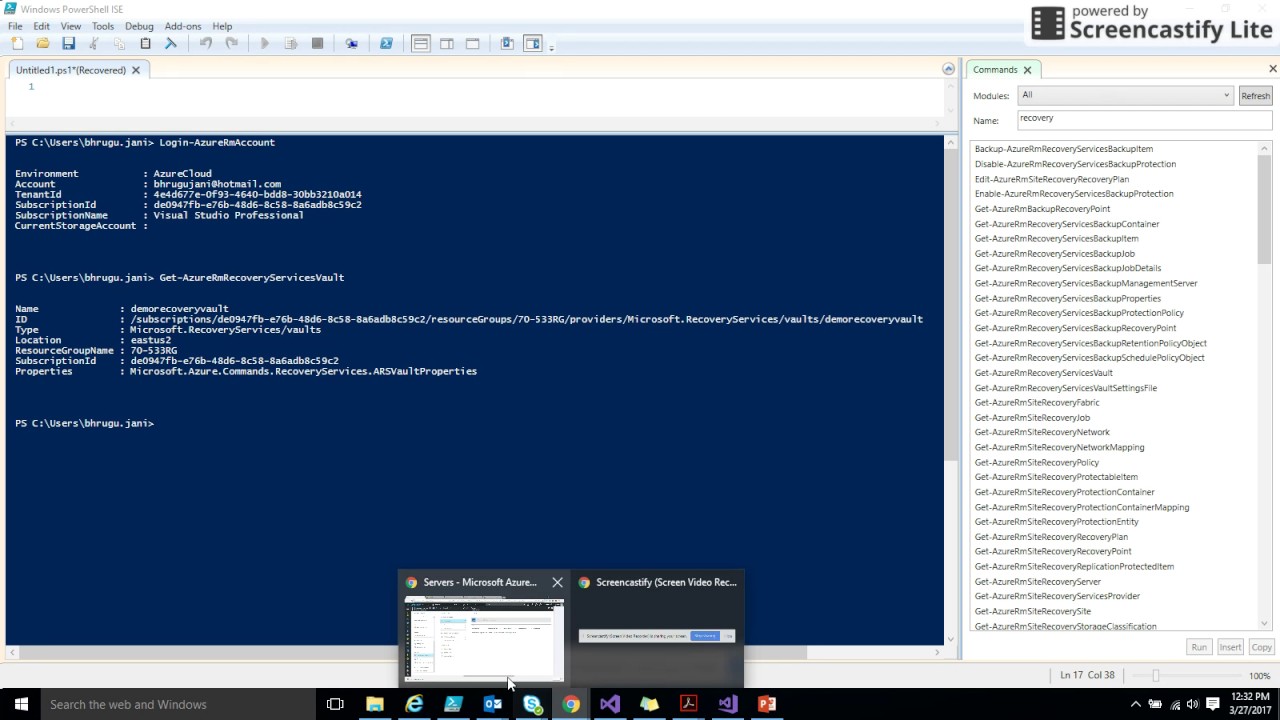1280x720 pixels.
Task: Select Get-AzureRmSiteRecoveryPolicy command
Action: pos(1036,462)
